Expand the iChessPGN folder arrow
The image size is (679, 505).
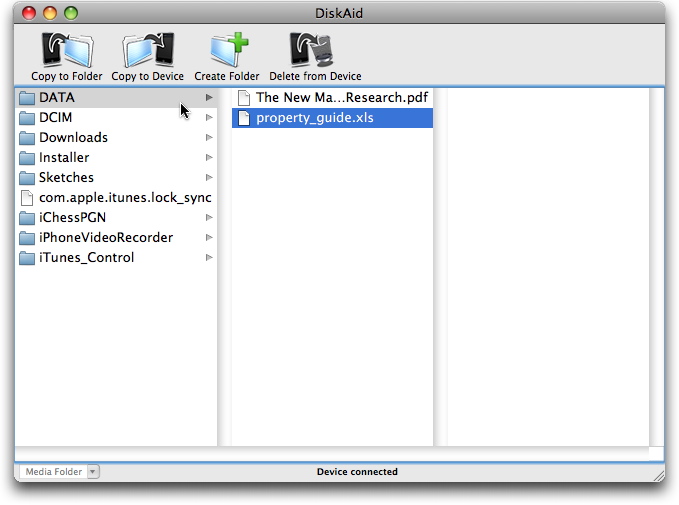[209, 217]
